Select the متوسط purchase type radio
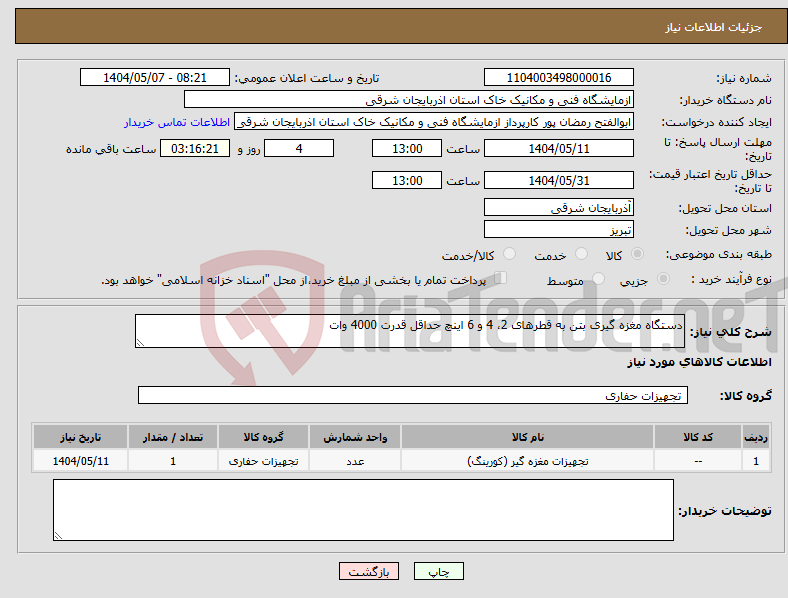 point(598,278)
